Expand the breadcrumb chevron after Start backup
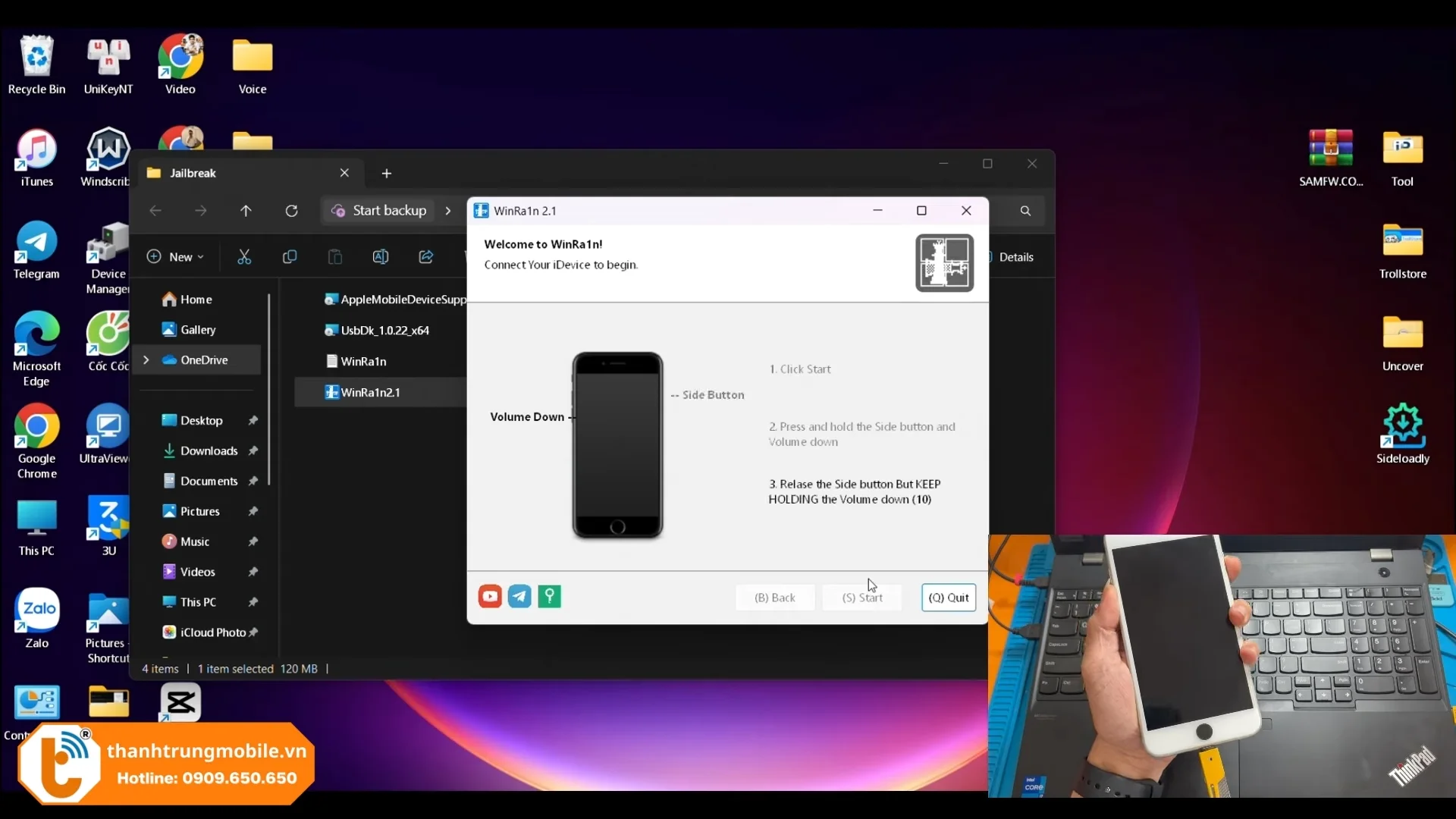The height and width of the screenshot is (819, 1456). 448,211
